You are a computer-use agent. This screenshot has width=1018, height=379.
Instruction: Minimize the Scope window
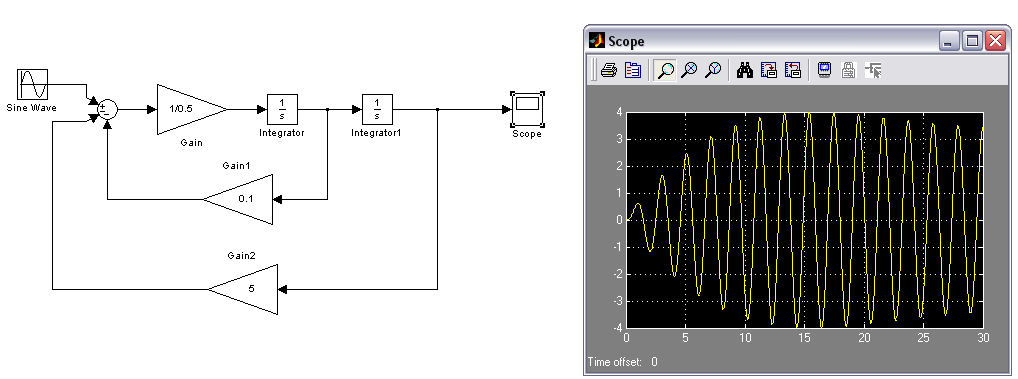pos(949,42)
